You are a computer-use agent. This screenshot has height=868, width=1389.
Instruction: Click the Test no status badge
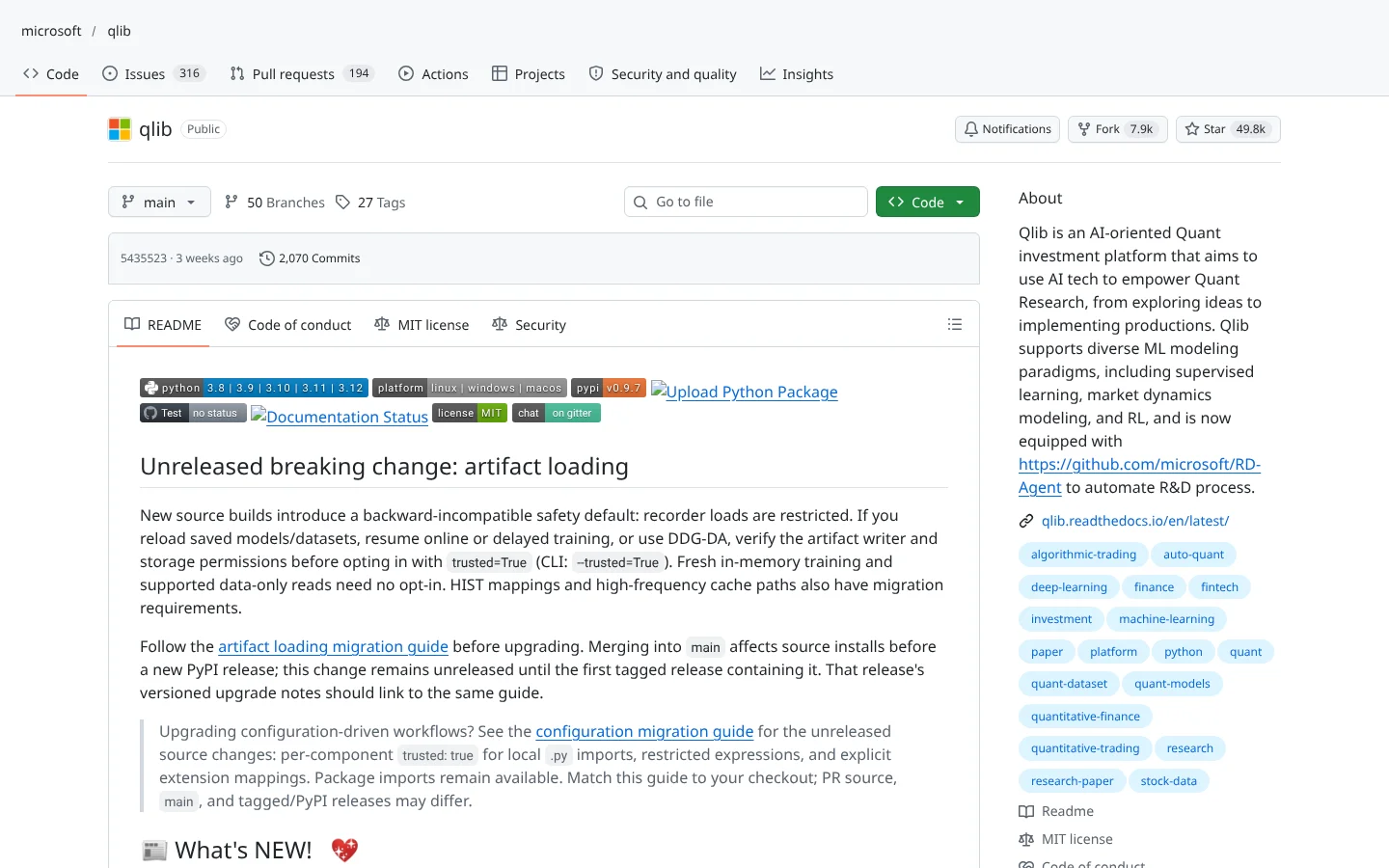click(193, 413)
